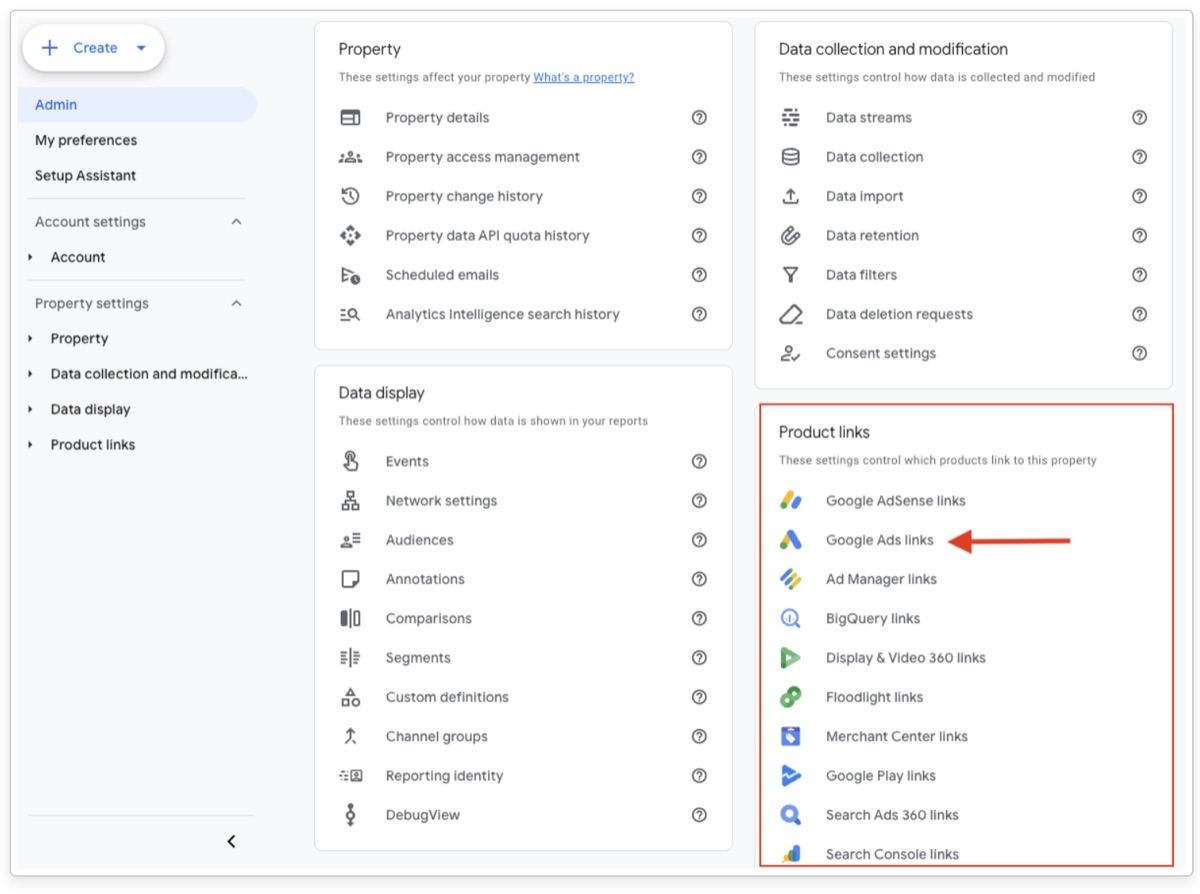Open the Create dropdown arrow
Viewport: 1200px width, 894px height.
coord(141,48)
